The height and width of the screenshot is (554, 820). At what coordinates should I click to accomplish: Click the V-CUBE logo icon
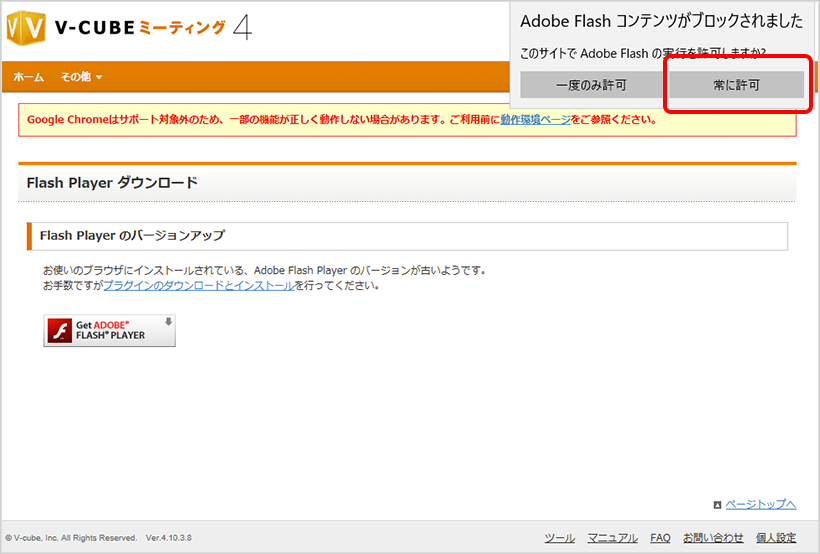click(26, 28)
